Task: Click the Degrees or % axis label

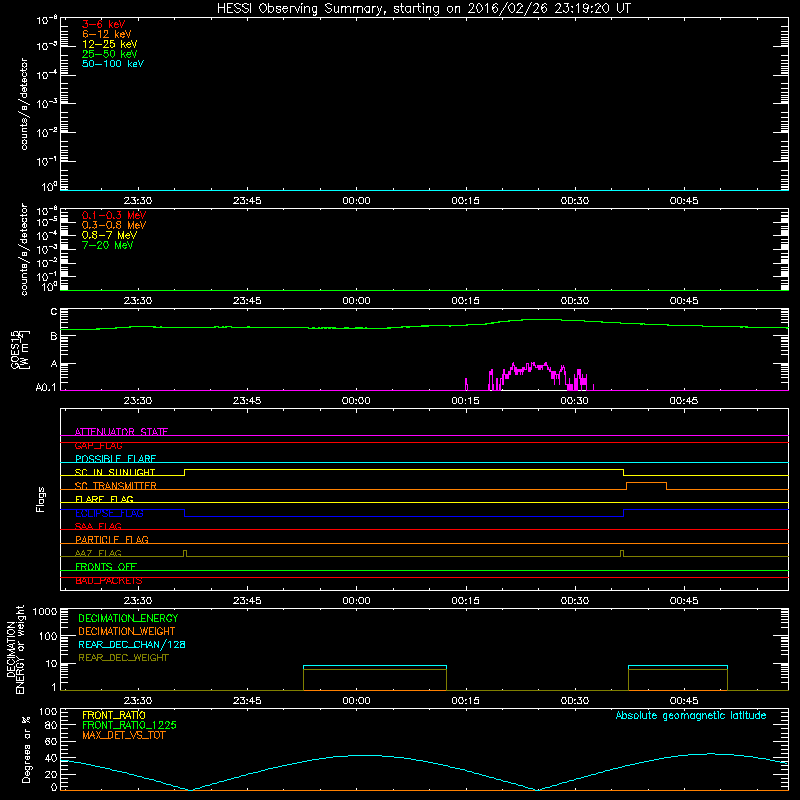Action: pyautogui.click(x=26, y=749)
